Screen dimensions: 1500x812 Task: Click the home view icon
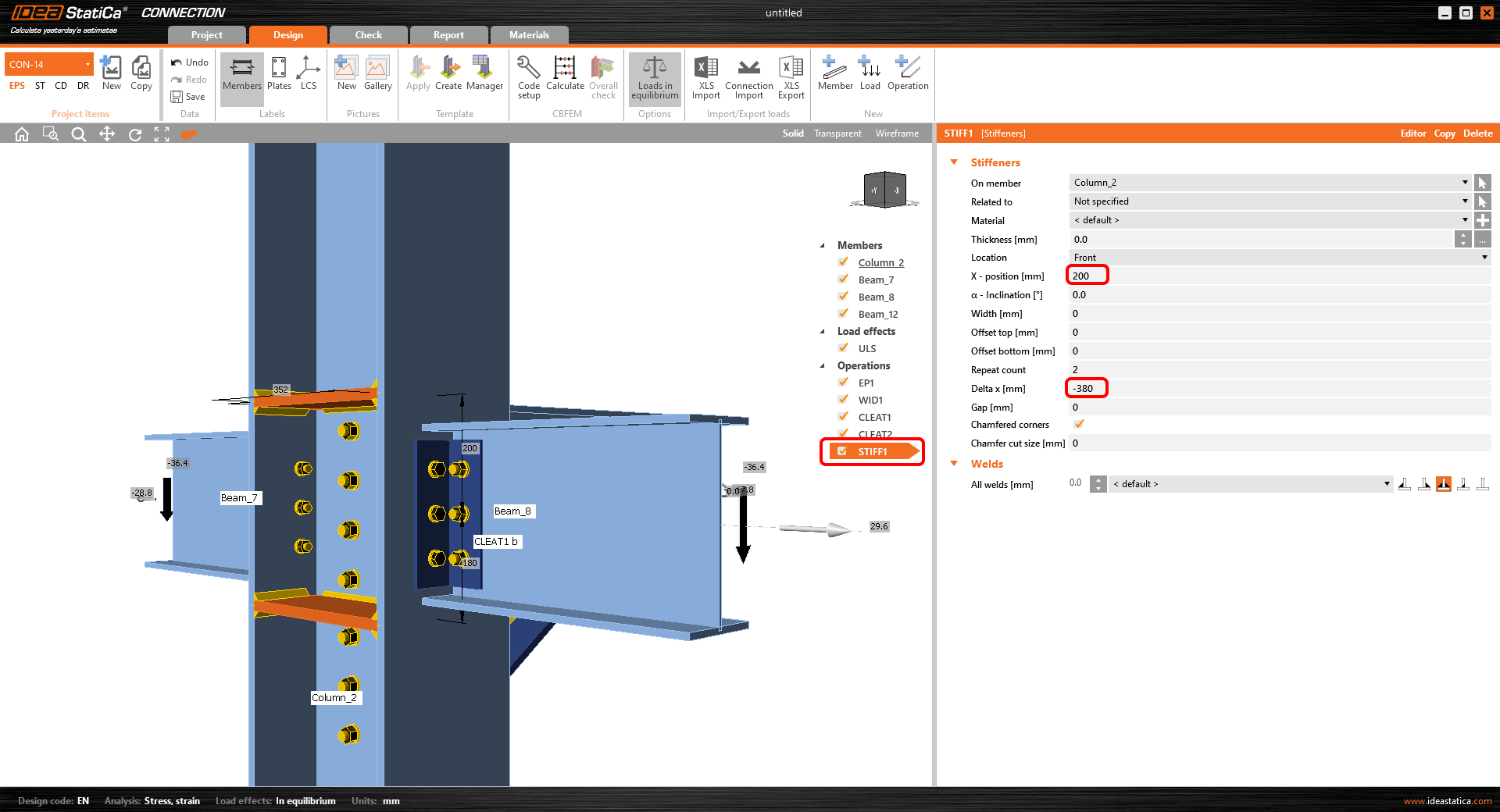click(x=22, y=134)
